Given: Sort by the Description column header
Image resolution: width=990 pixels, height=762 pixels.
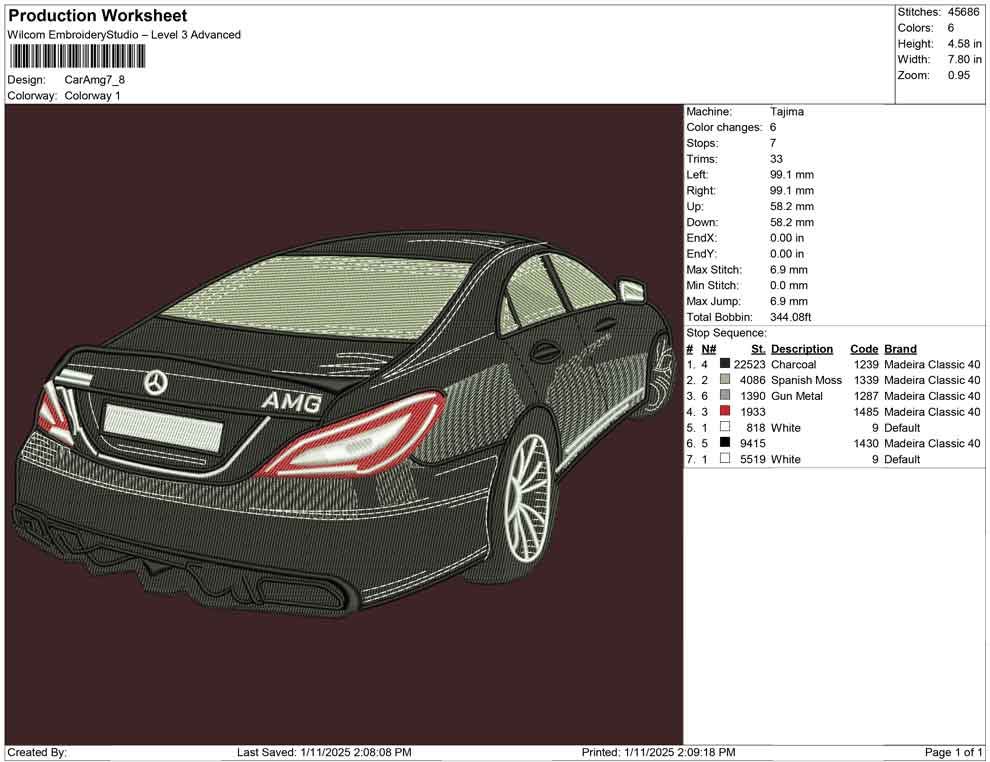Looking at the screenshot, I should coord(803,348).
